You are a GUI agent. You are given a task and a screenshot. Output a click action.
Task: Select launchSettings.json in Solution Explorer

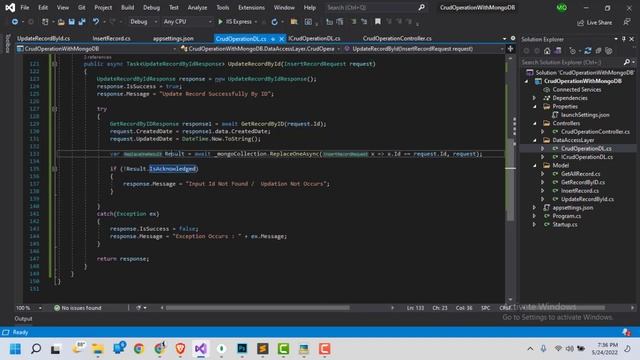(585, 115)
